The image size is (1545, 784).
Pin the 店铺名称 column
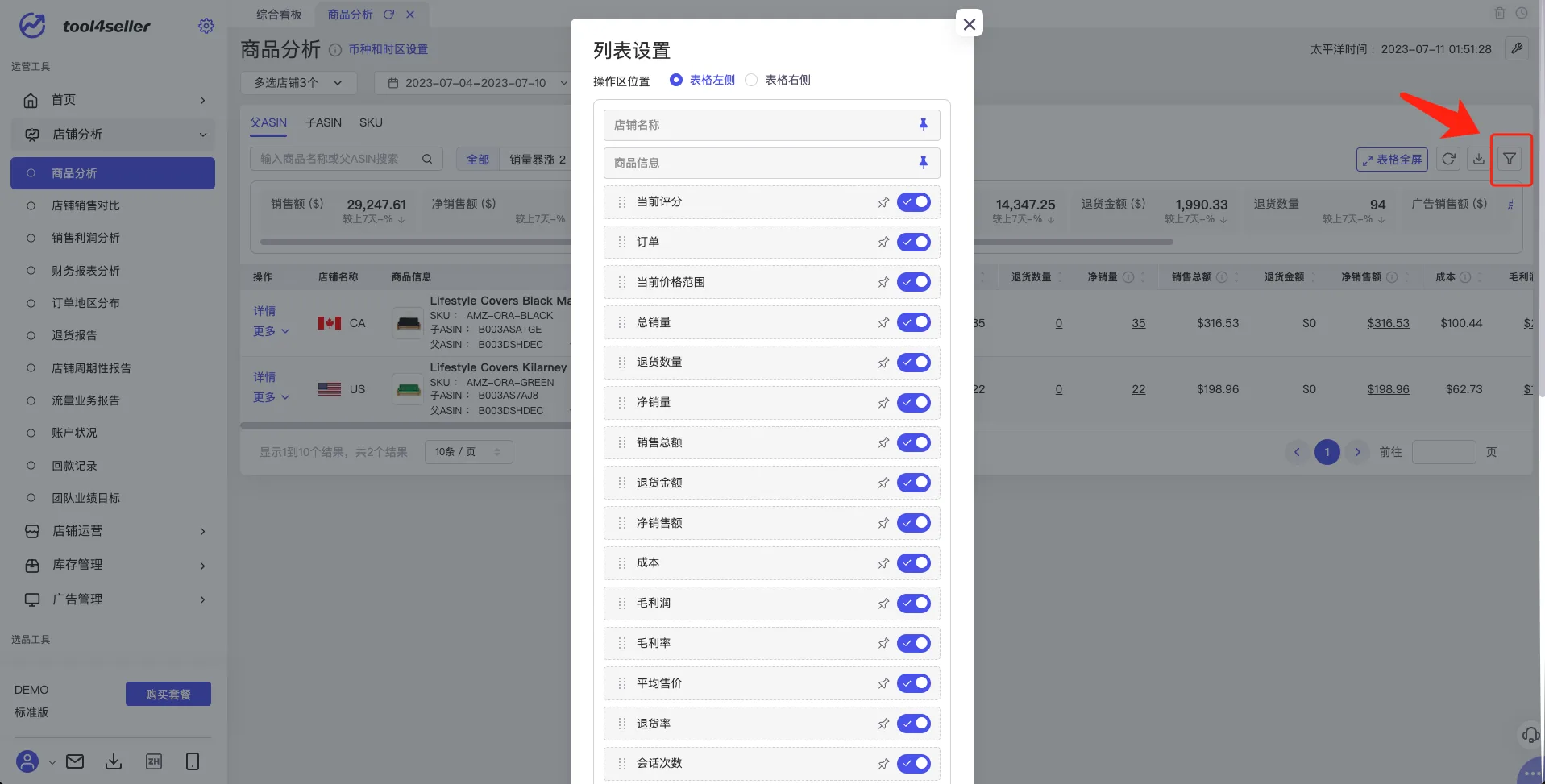(x=924, y=125)
